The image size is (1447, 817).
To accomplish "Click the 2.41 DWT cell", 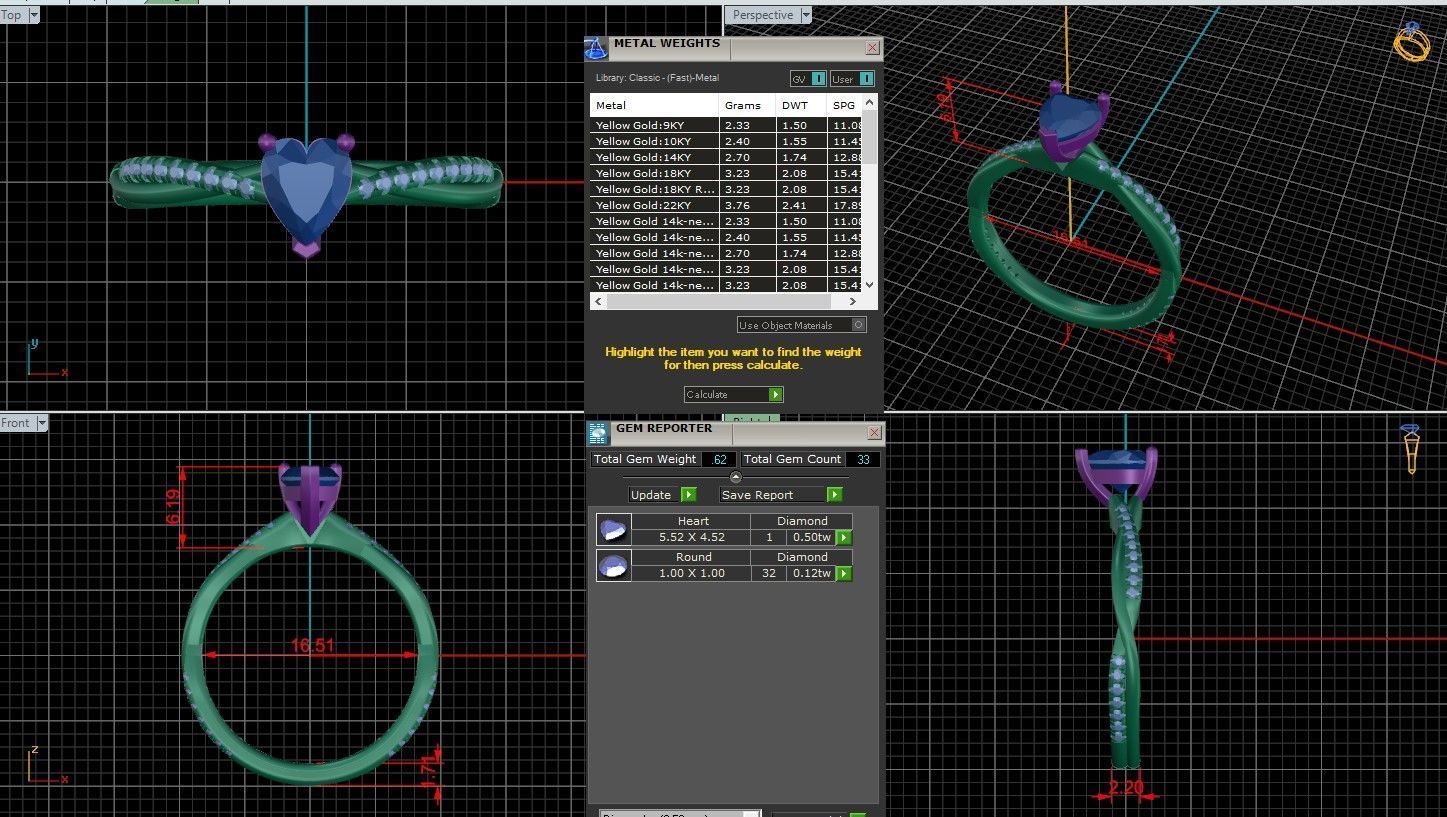I will [802, 205].
